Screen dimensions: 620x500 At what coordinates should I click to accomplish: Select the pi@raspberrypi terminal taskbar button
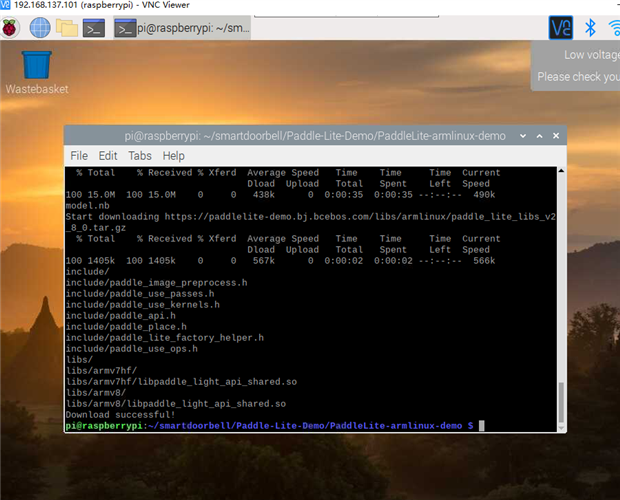(182, 28)
